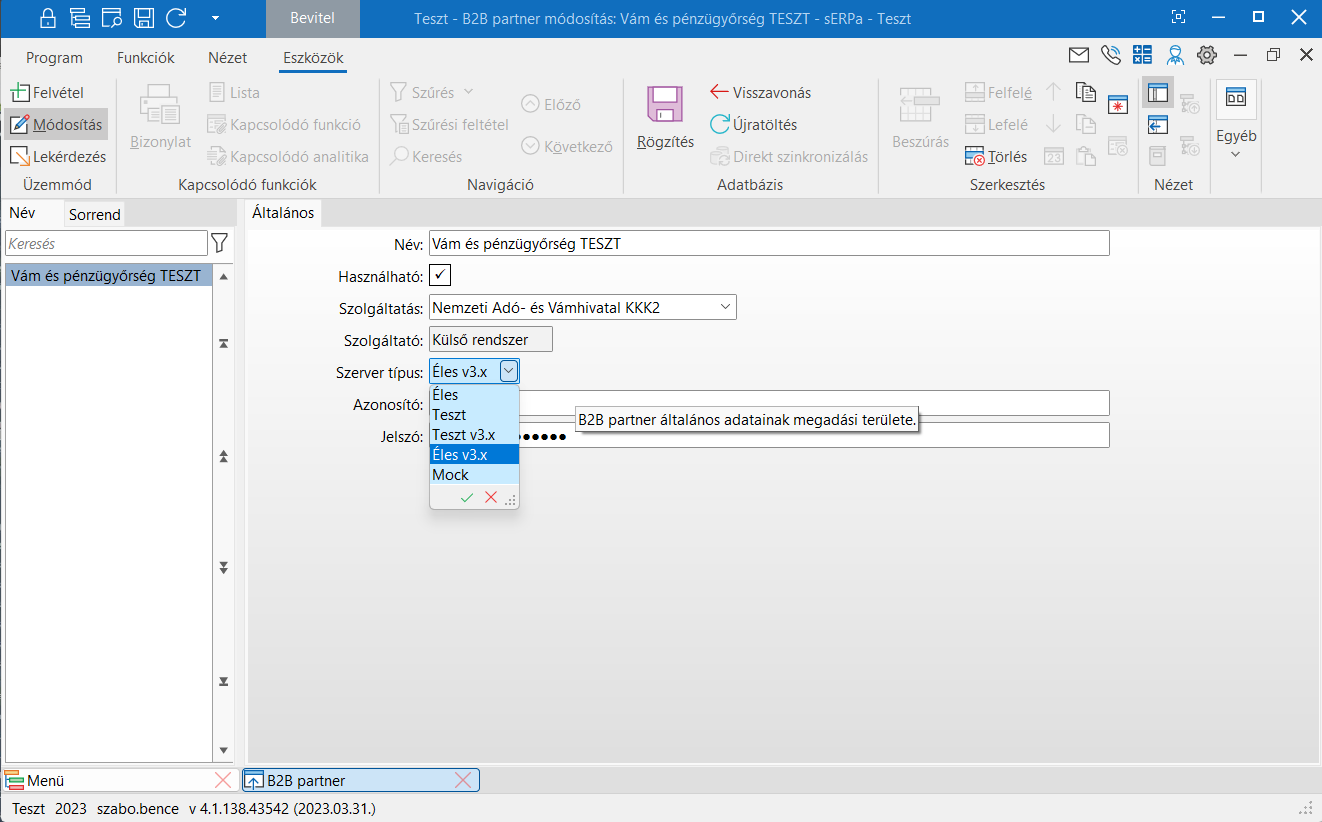Click the Visszavonás undo arrow
This screenshot has height=822, width=1322.
pos(719,92)
